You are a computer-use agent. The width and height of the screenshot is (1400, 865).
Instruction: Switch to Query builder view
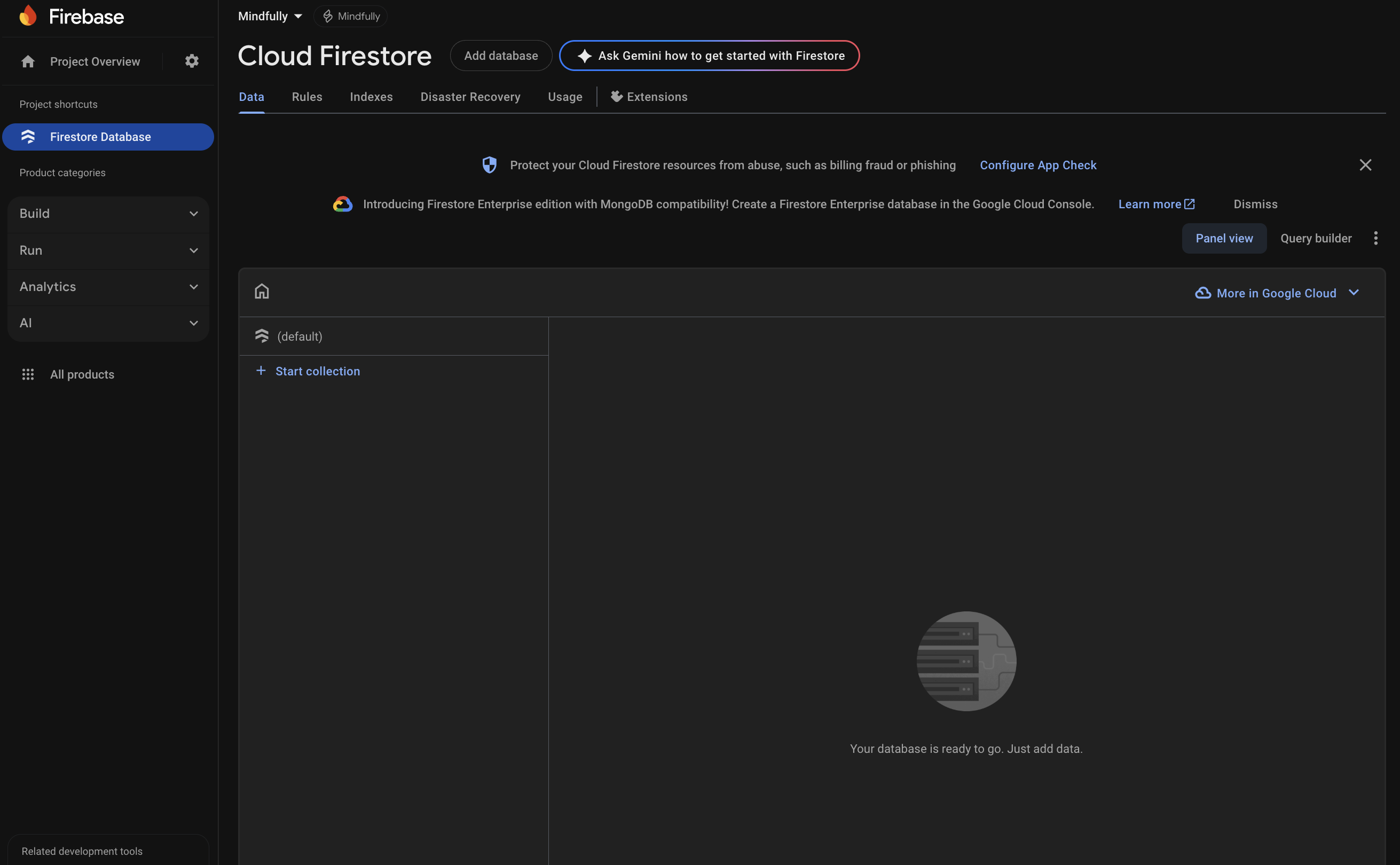click(1315, 238)
